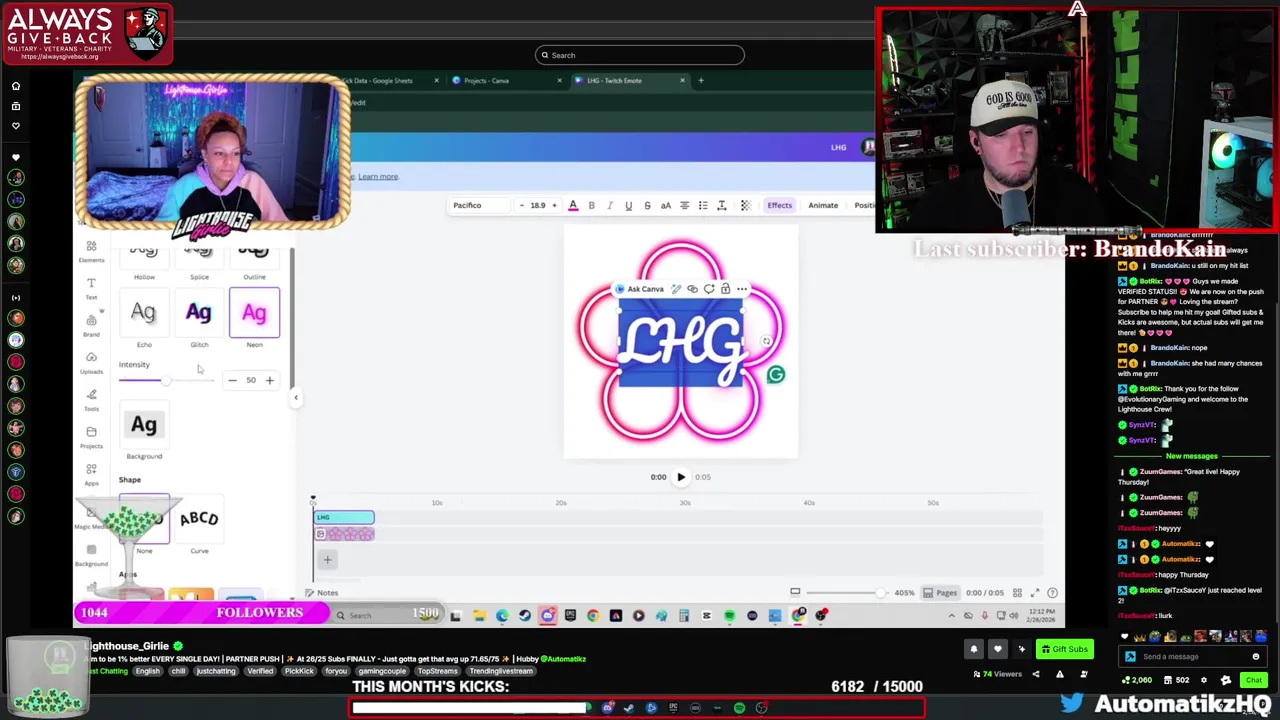1280x720 pixels.
Task: Toggle the Pages view button
Action: click(x=940, y=593)
